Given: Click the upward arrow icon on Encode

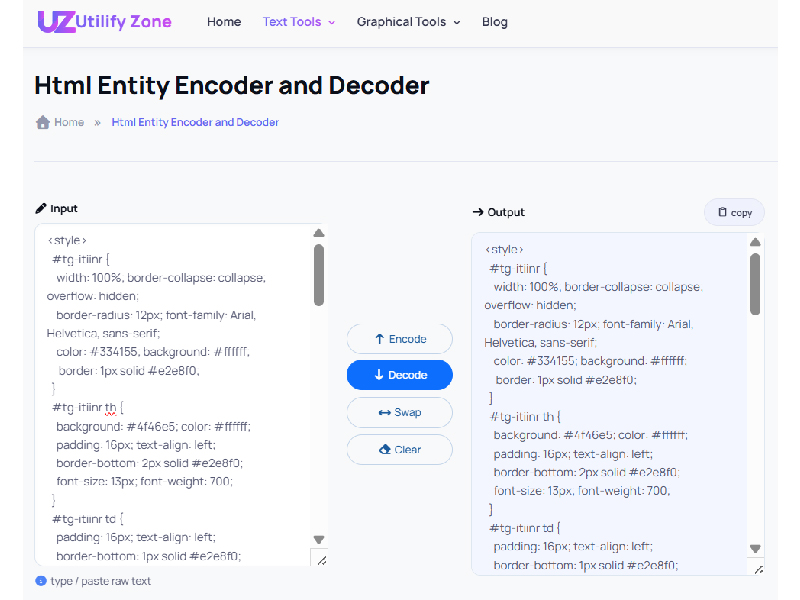Looking at the screenshot, I should click(378, 338).
